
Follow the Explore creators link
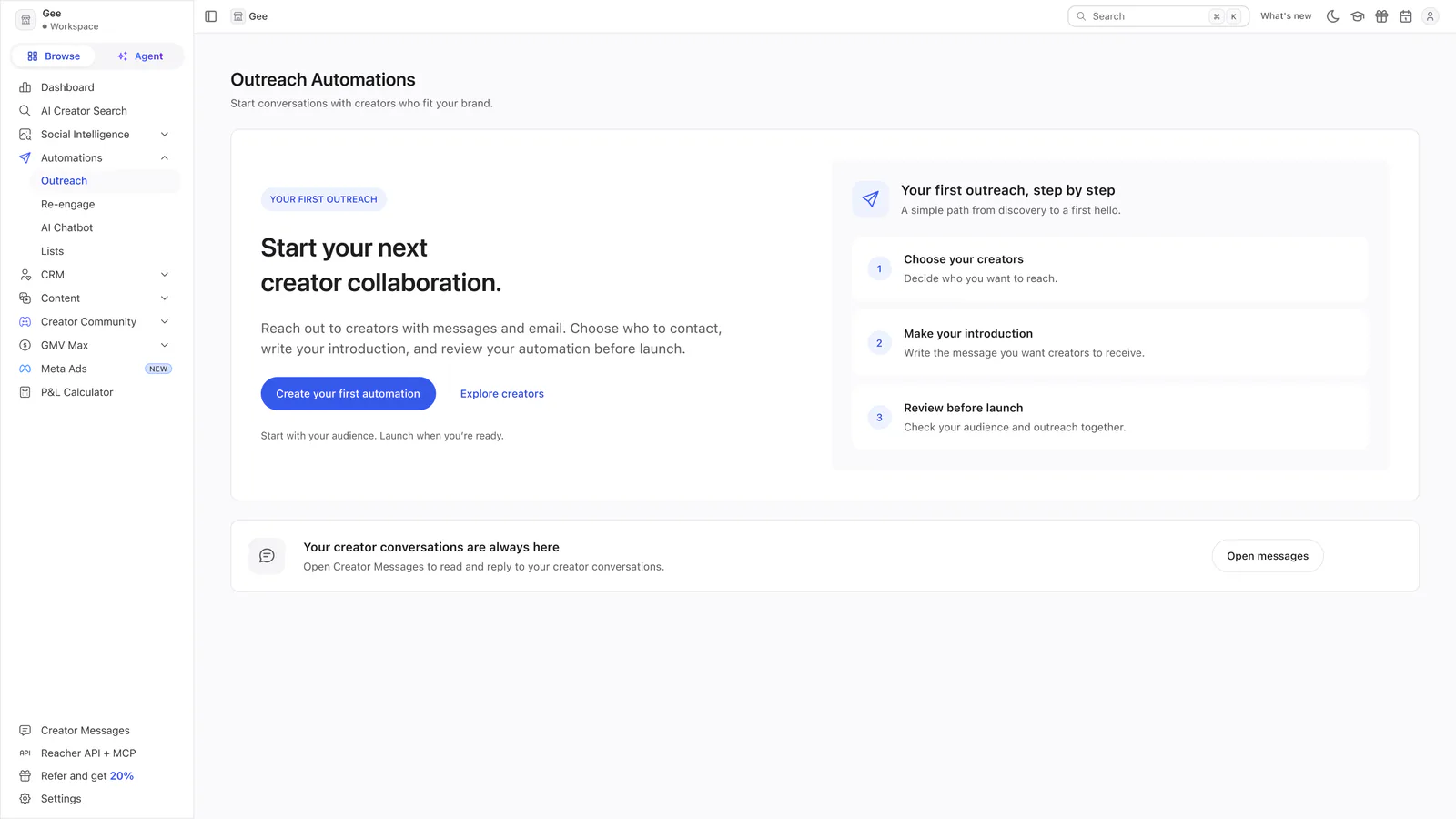502,394
